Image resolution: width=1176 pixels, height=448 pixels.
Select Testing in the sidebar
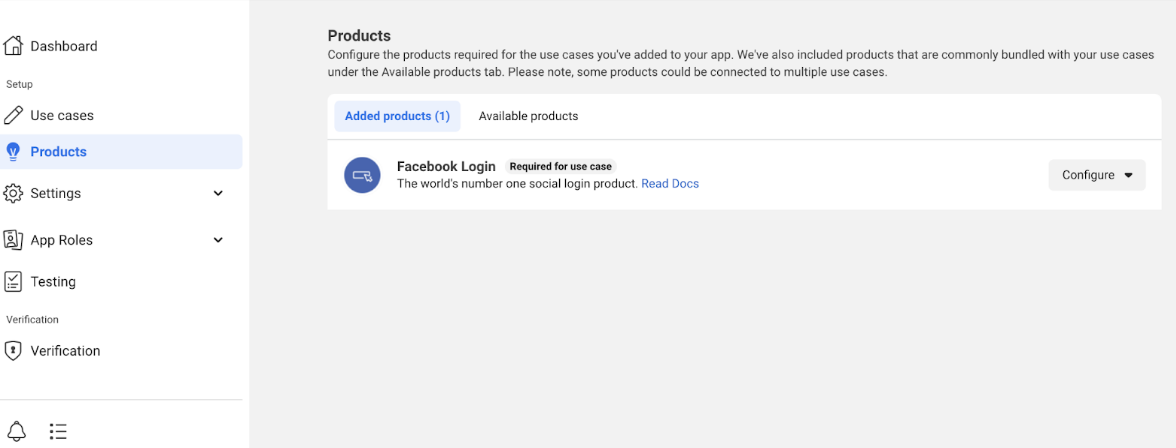121,282
